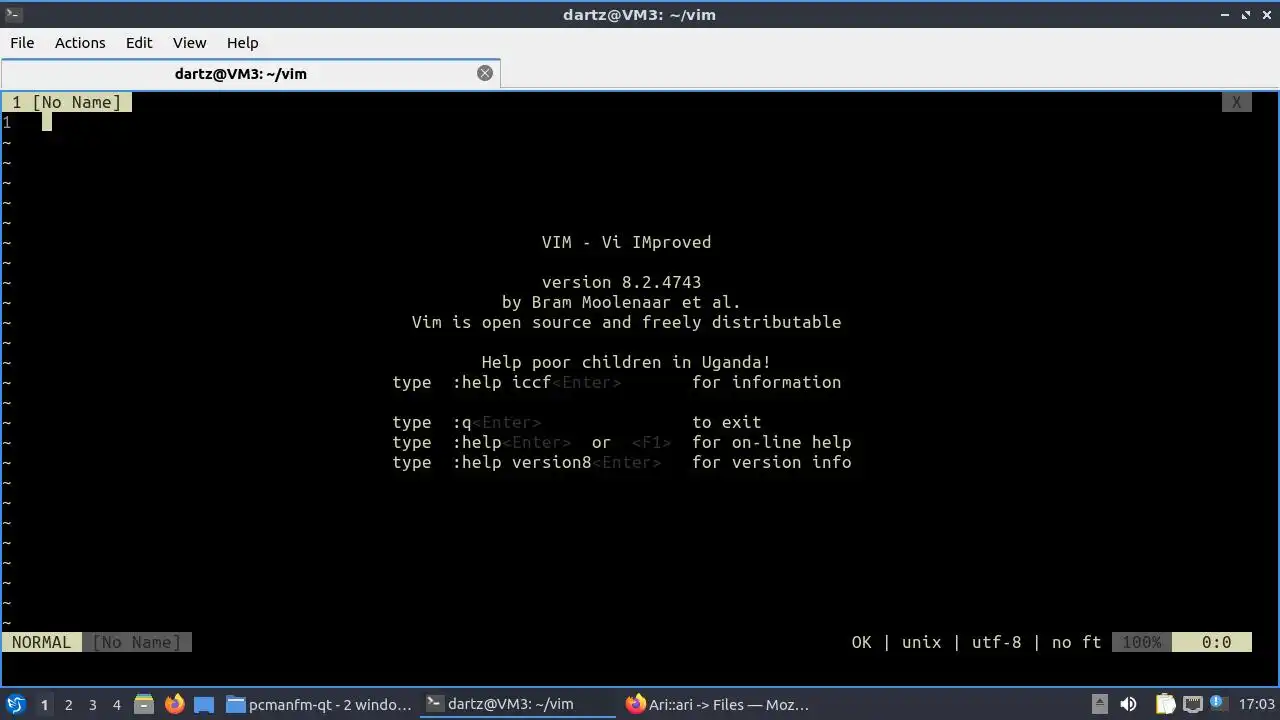Close the terminal window
The width and height of the screenshot is (1280, 720).
point(1266,15)
